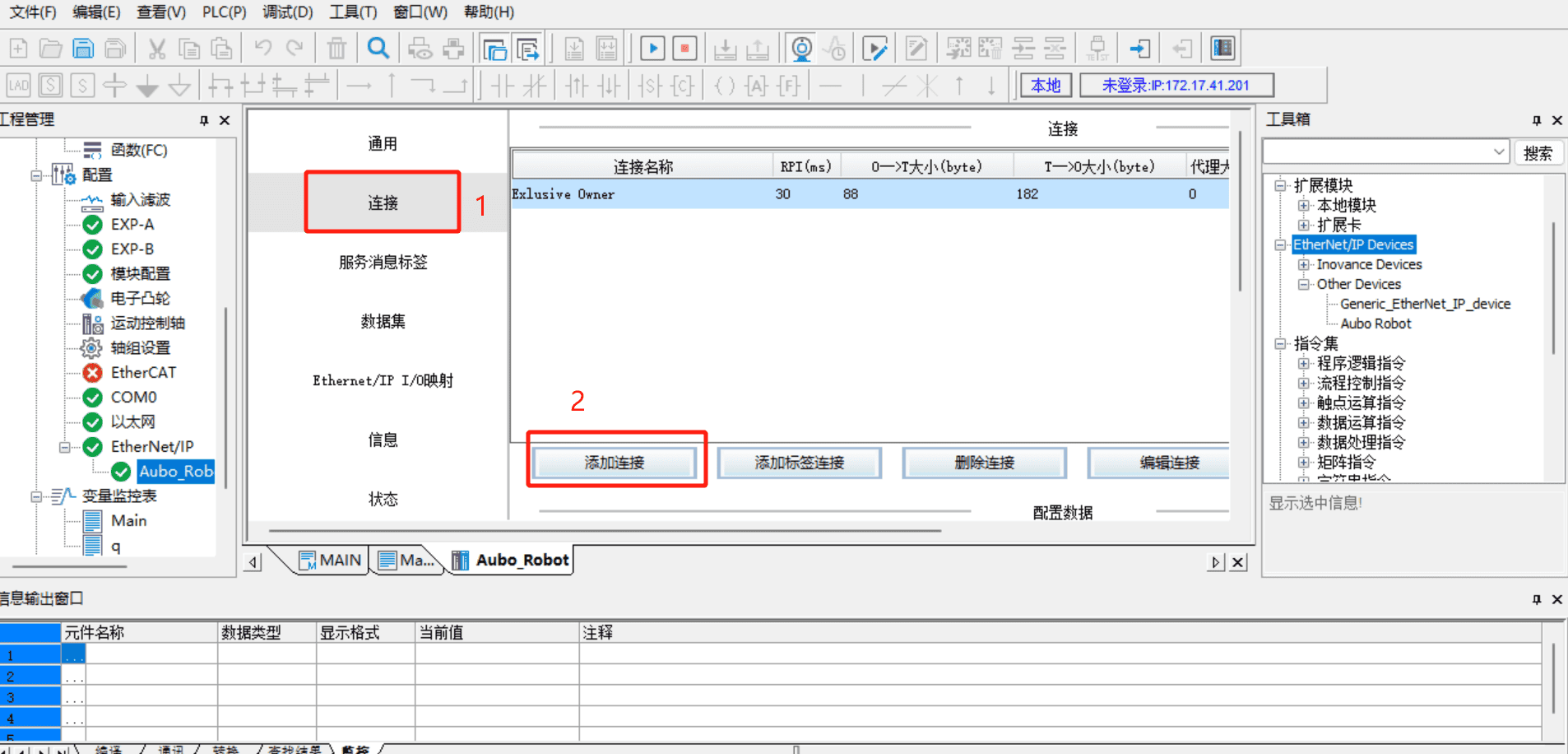Click the 删除连接 button

pos(985,463)
